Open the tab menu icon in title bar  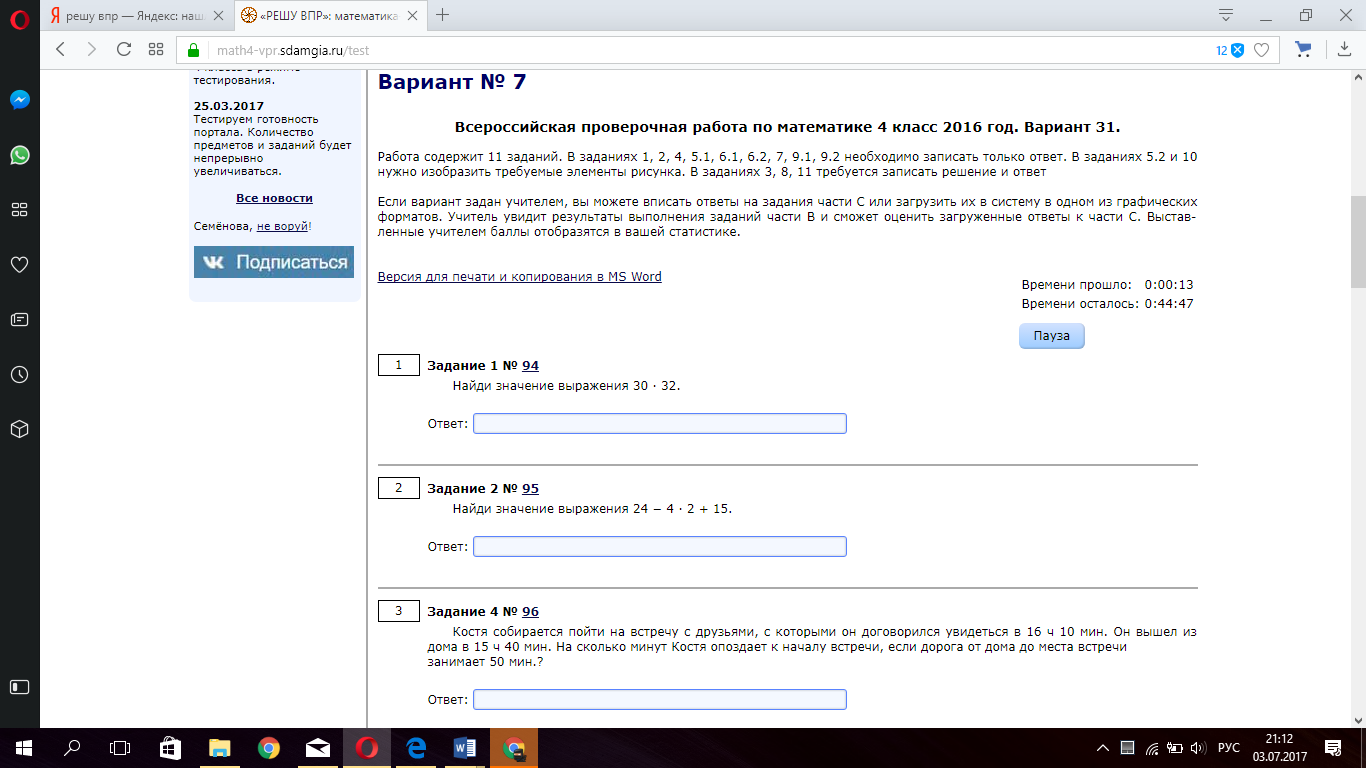coord(1226,15)
